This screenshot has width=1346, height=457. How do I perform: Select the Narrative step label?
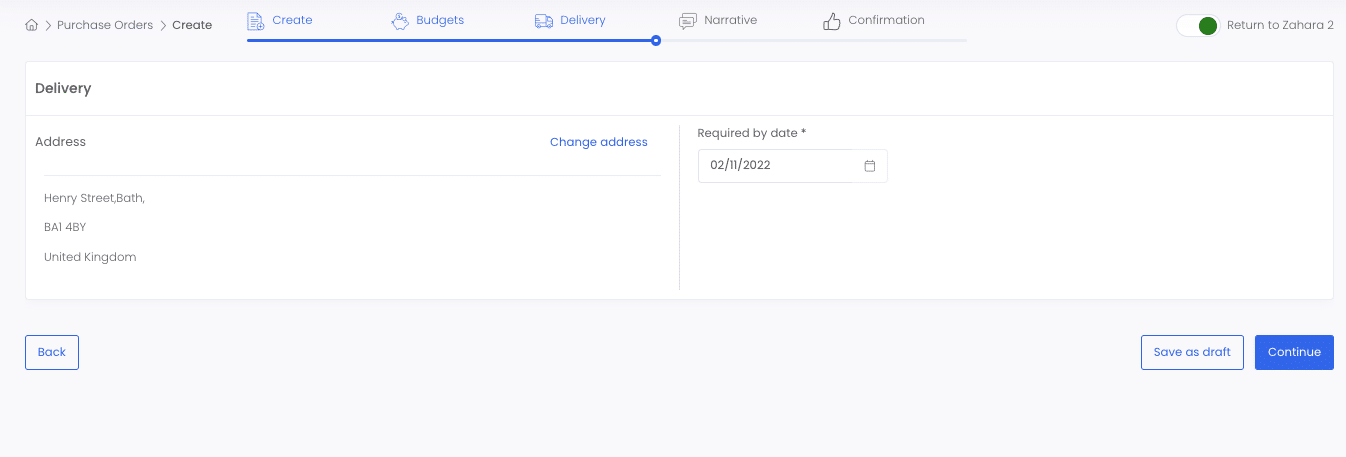click(x=730, y=20)
